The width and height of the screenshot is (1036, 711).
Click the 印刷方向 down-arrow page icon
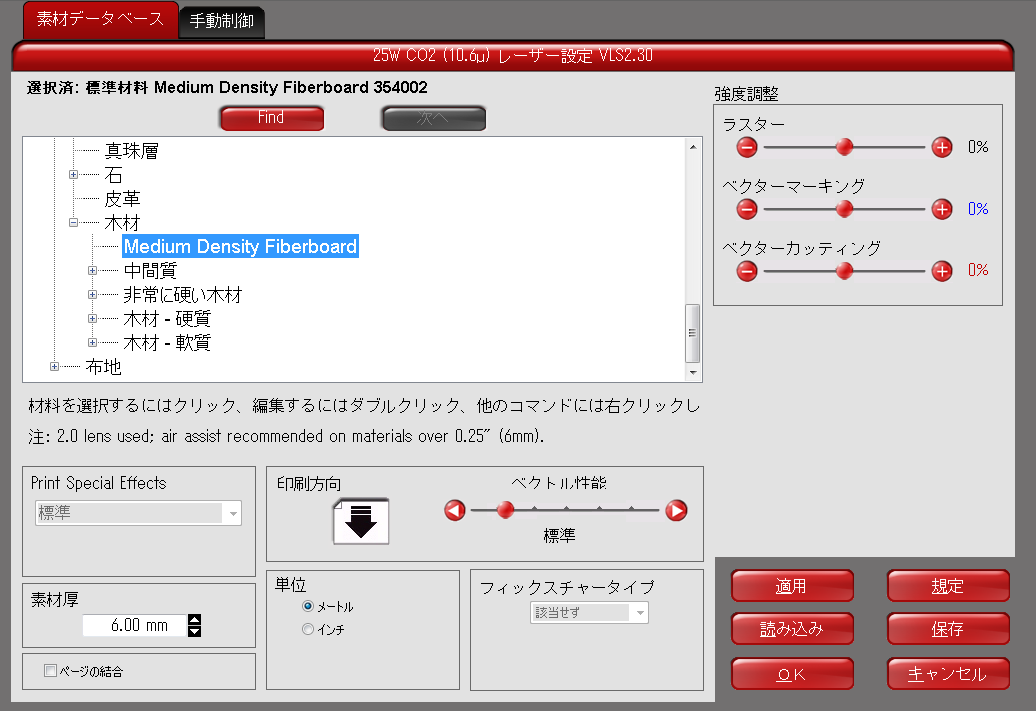(361, 521)
